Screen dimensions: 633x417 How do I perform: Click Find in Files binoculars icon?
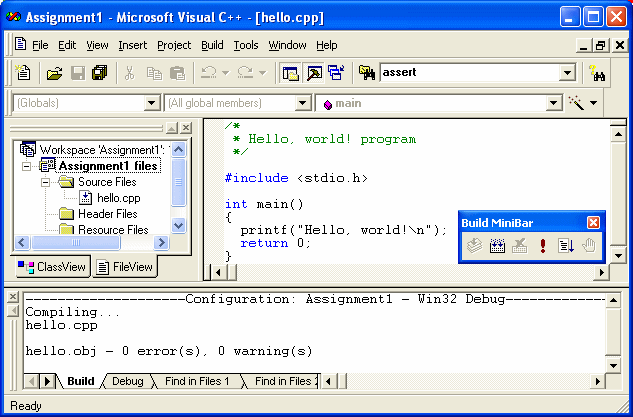point(367,73)
